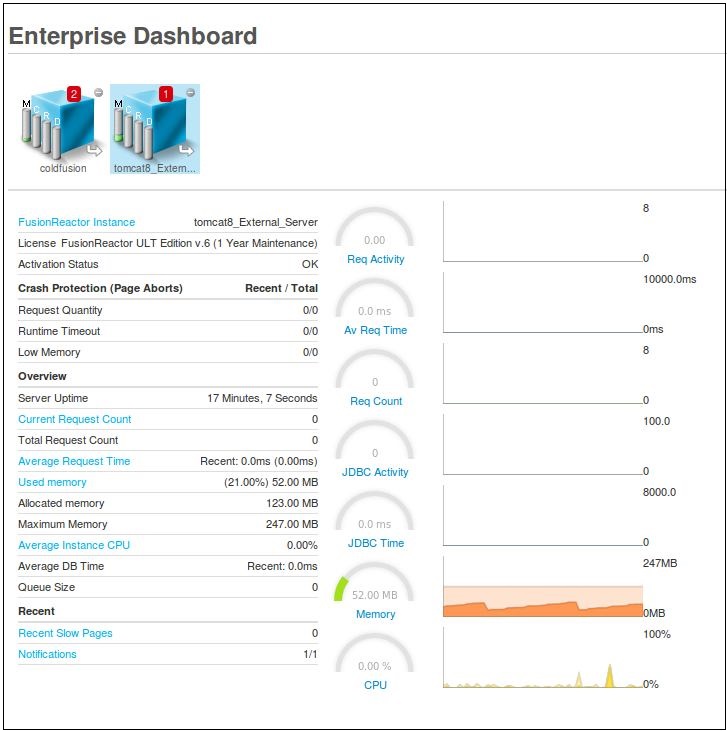Click the 'OK' activation status value
Screen dimensions: 727x731
(310, 264)
